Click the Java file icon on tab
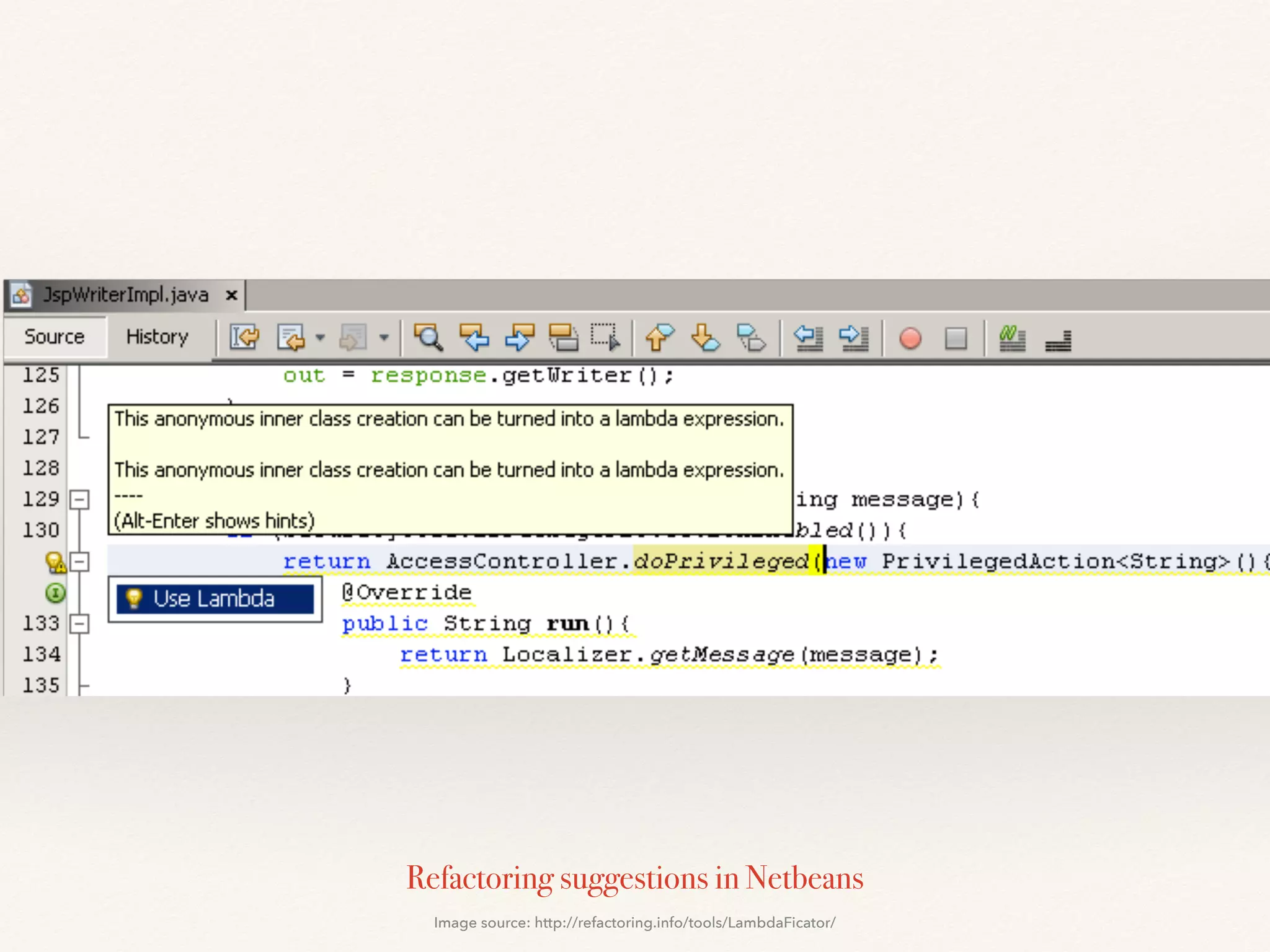1270x952 pixels. [x=21, y=295]
